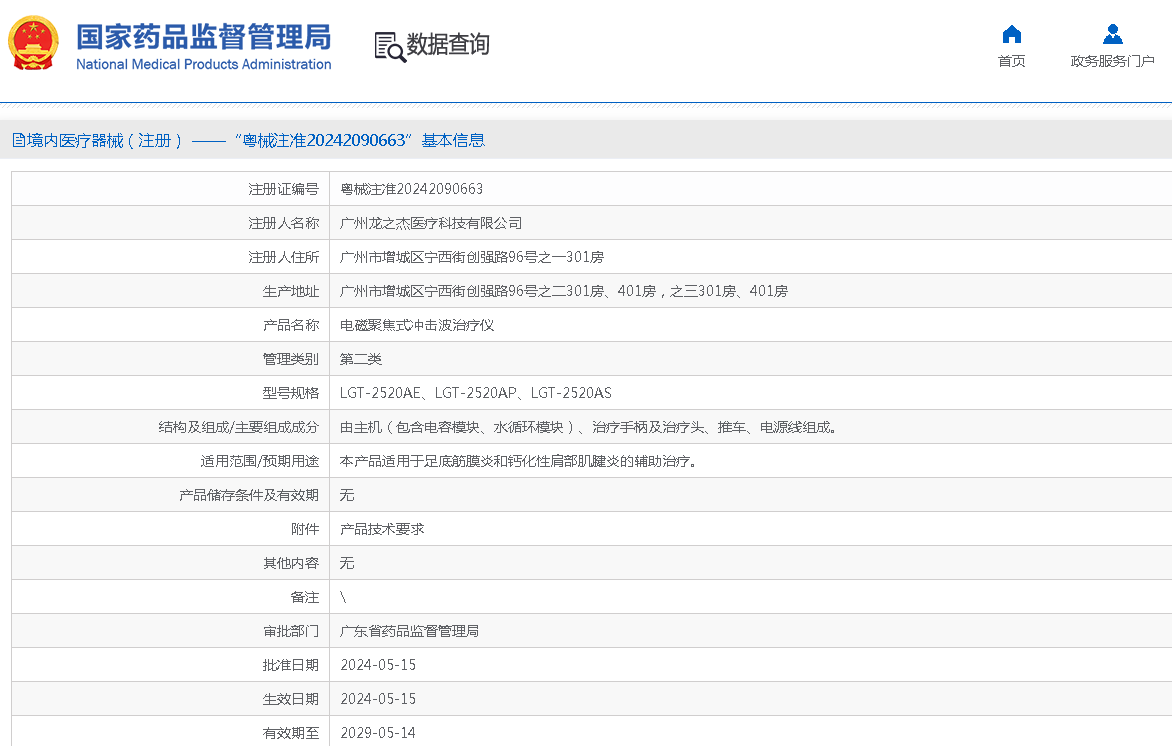Screen dimensions: 1172x746
Task: Click the 生效日期 label
Action: tap(291, 699)
